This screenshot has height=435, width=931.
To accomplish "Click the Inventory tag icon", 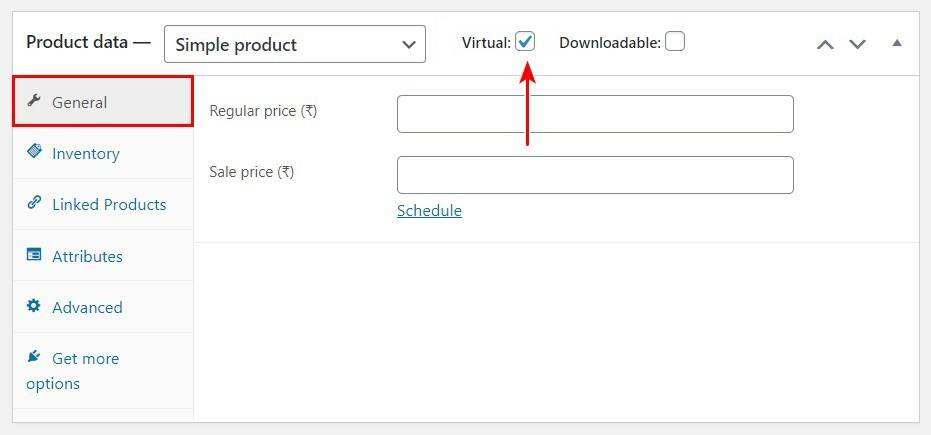I will point(35,152).
